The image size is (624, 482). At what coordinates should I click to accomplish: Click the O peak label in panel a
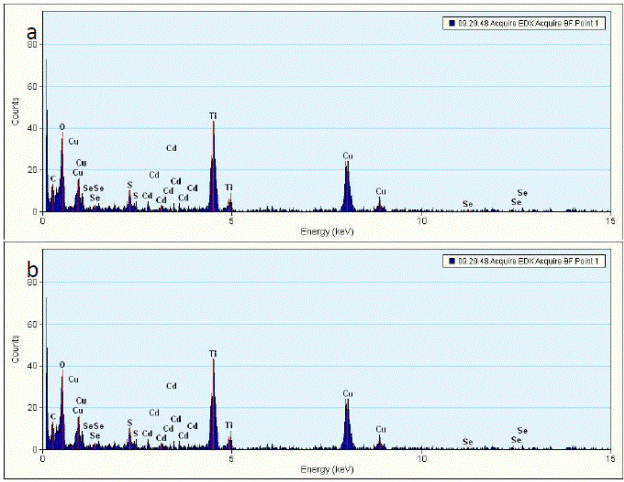pos(62,127)
